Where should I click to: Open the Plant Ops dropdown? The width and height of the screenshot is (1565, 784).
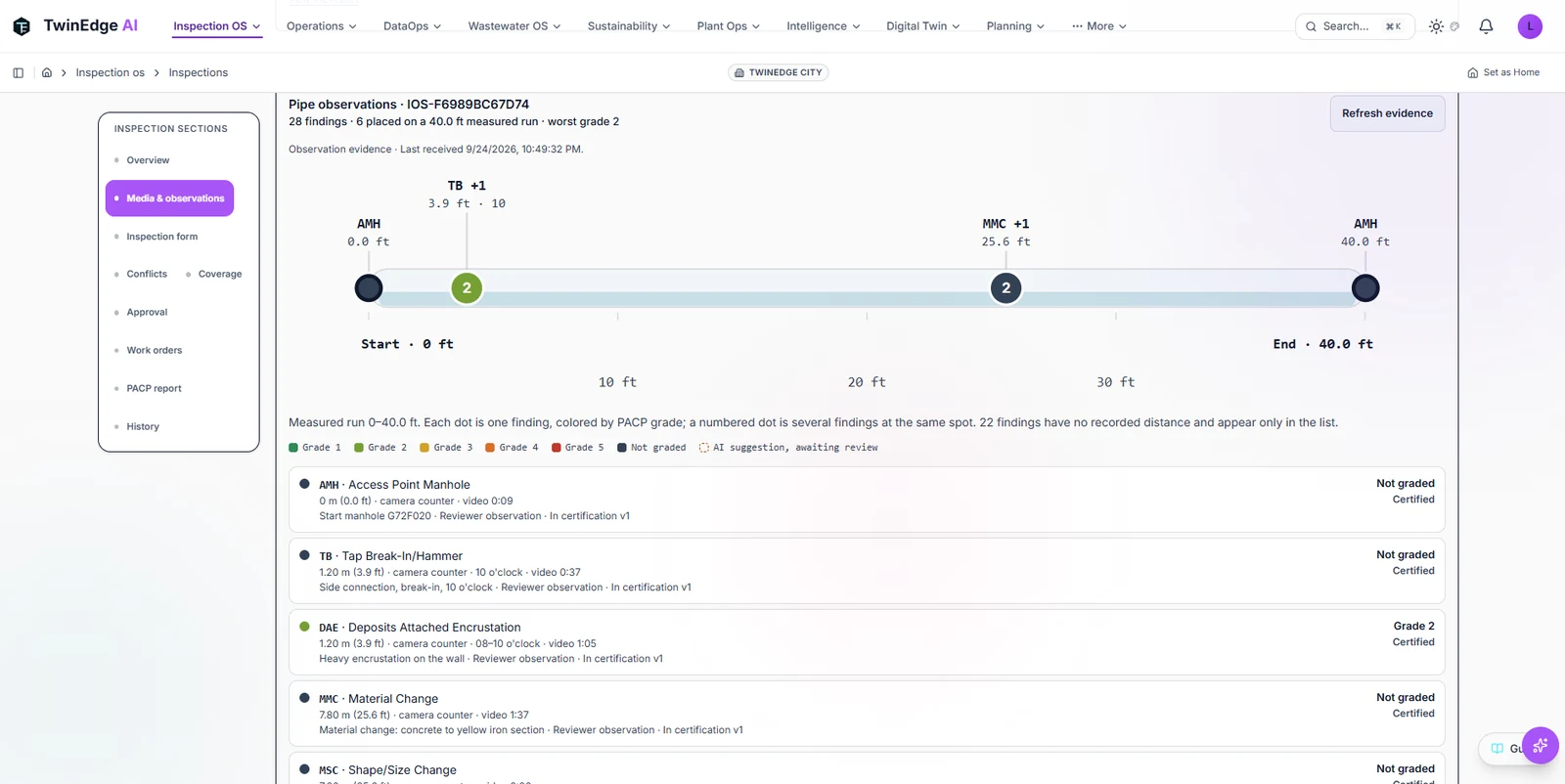[729, 26]
